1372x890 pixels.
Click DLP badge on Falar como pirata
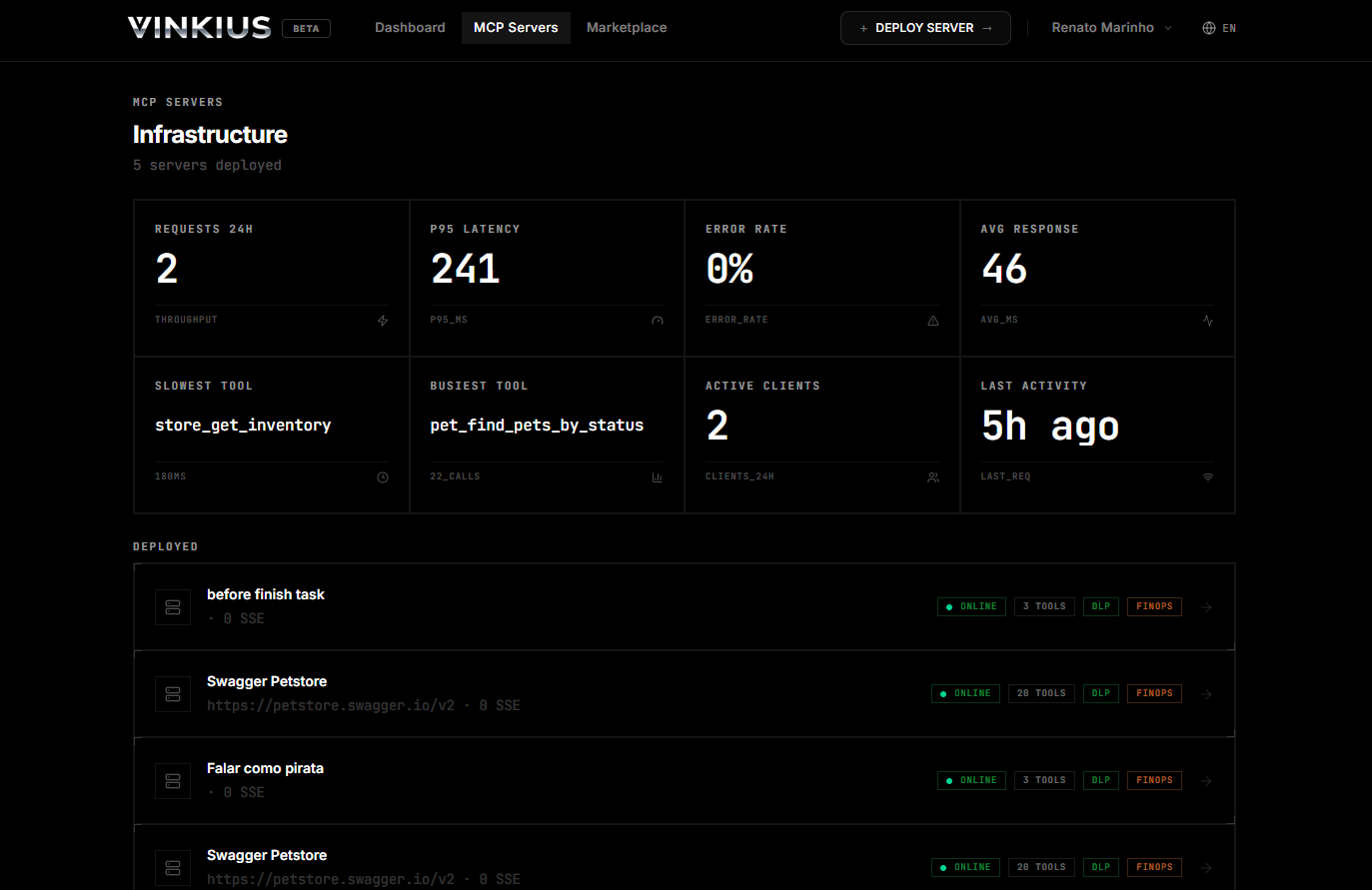(x=1101, y=780)
